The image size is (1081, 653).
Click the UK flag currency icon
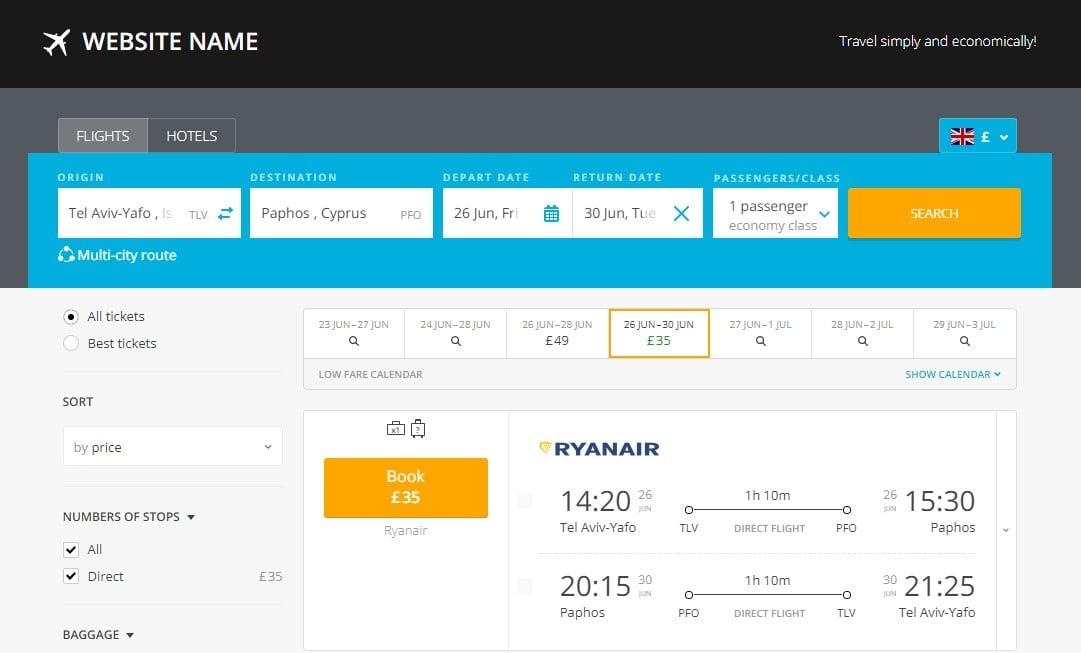pyautogui.click(x=962, y=135)
